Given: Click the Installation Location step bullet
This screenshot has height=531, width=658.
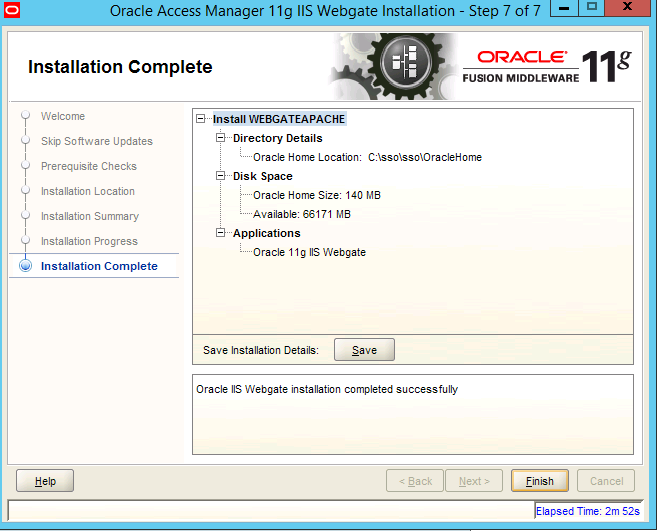Looking at the screenshot, I should tap(26, 190).
